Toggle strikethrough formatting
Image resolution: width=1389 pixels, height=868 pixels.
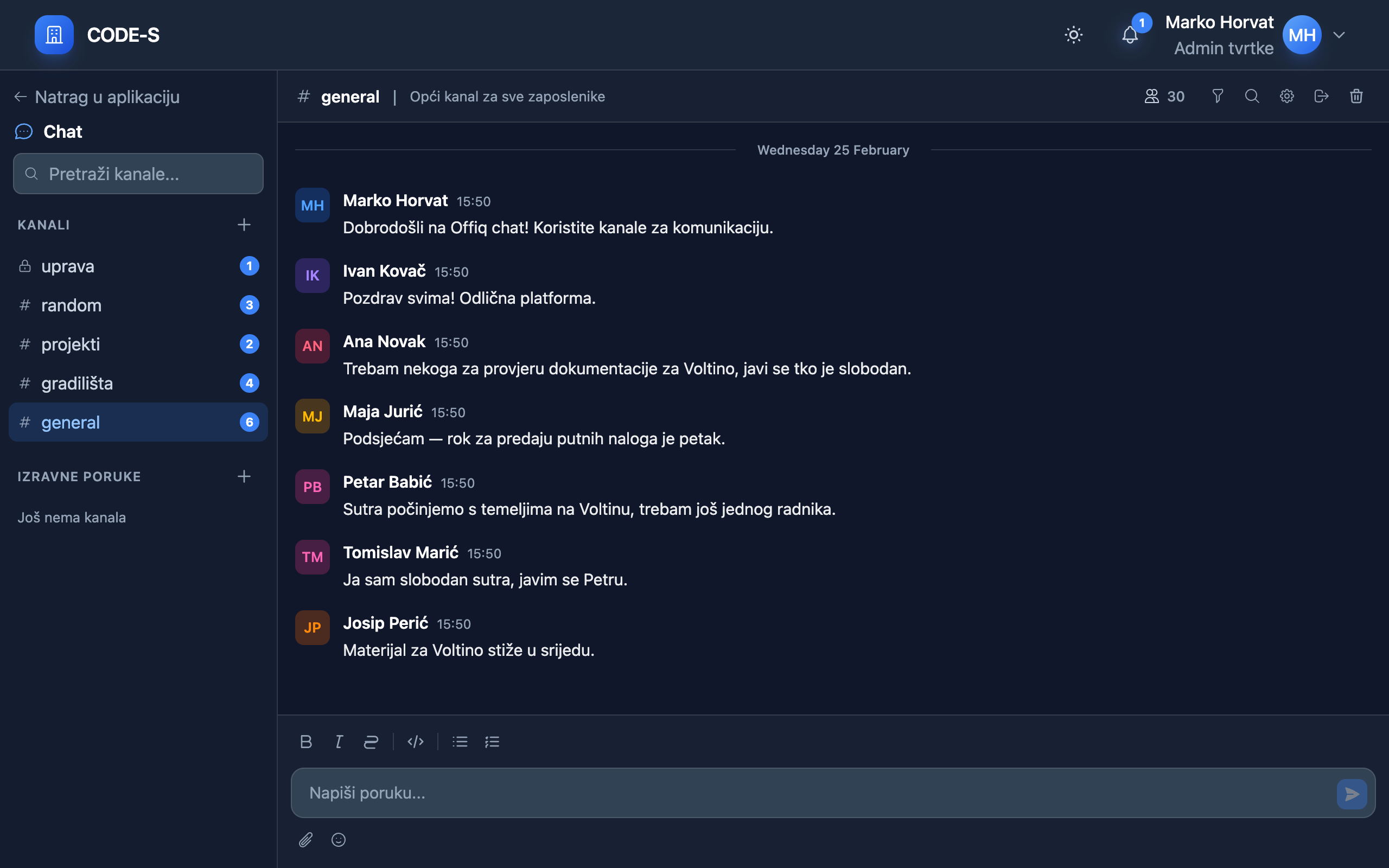371,742
